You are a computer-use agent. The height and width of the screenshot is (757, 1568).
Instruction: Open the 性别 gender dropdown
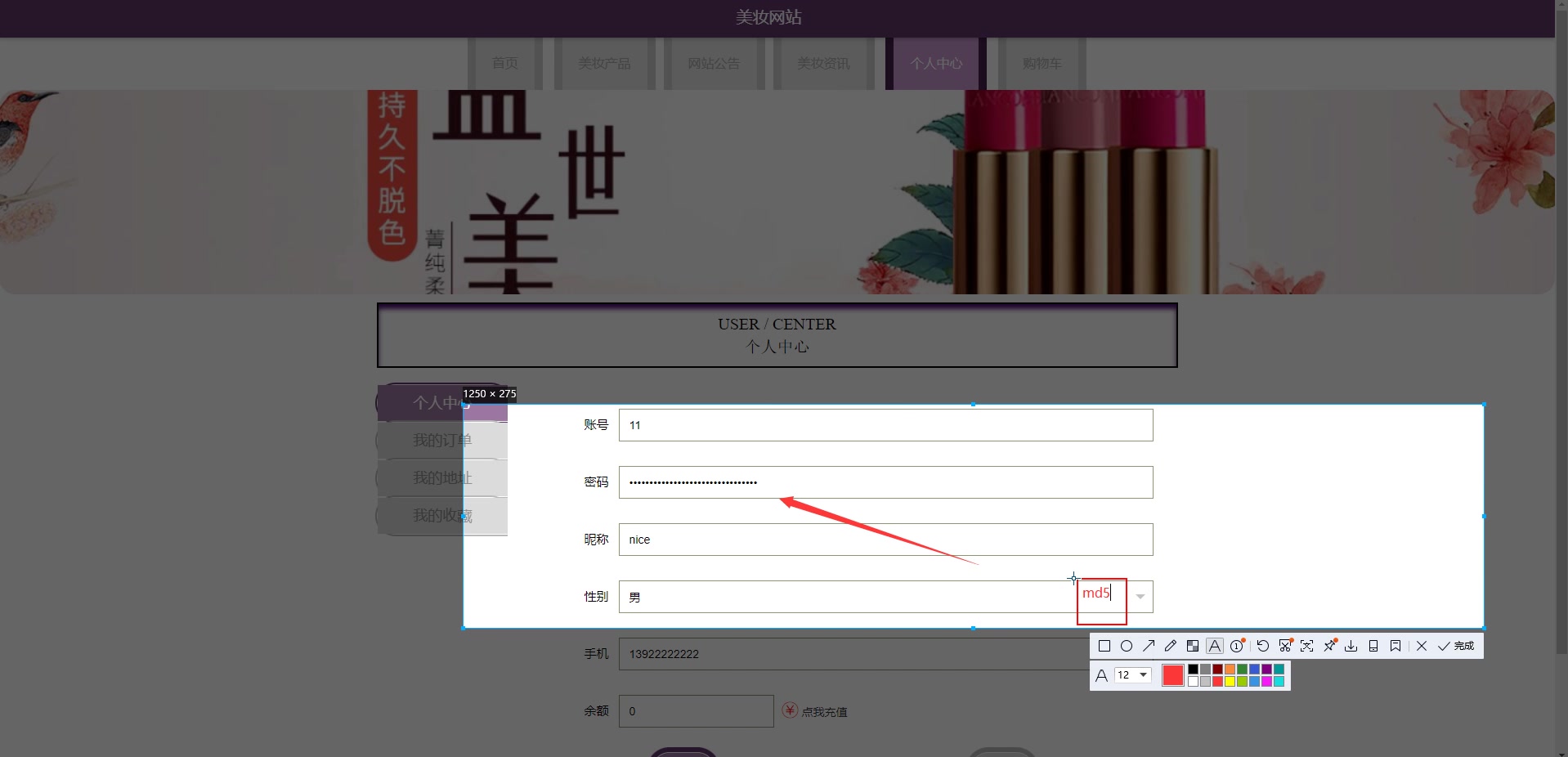coord(1140,597)
